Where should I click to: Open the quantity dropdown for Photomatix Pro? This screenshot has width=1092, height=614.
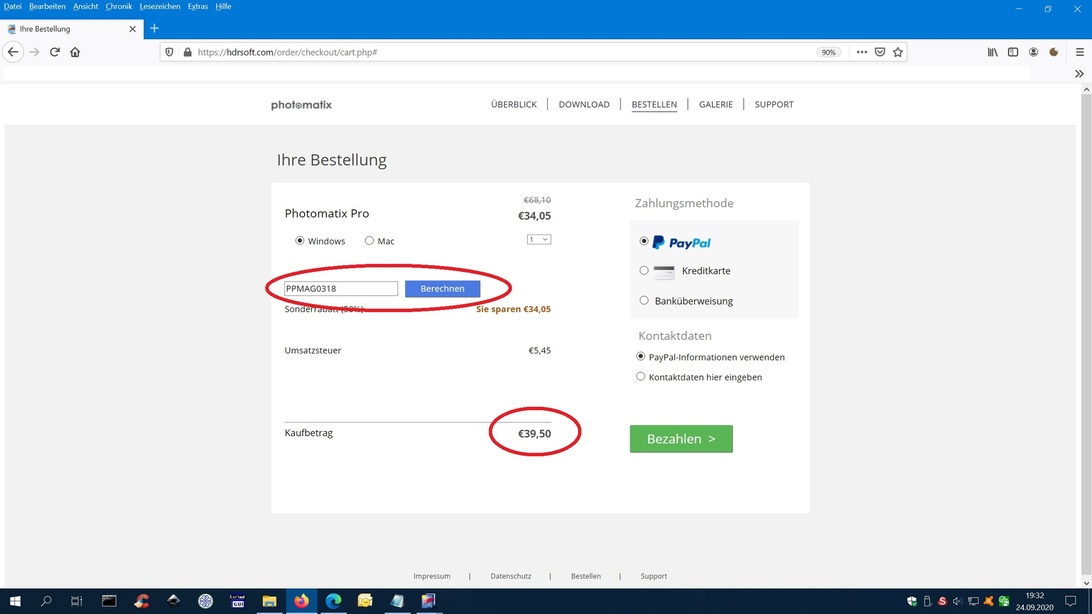(539, 240)
